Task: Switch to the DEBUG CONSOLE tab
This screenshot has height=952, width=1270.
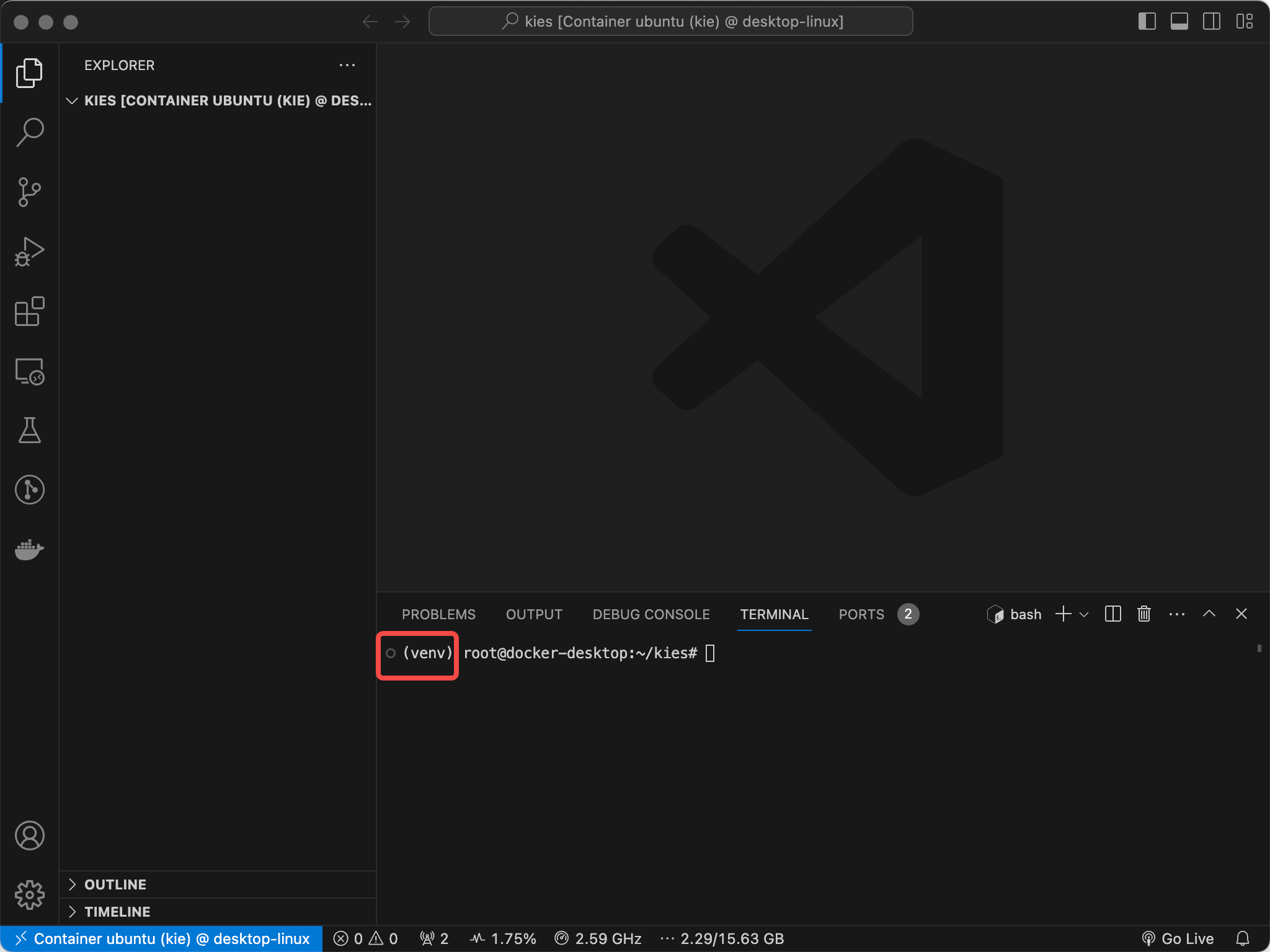Action: tap(651, 614)
